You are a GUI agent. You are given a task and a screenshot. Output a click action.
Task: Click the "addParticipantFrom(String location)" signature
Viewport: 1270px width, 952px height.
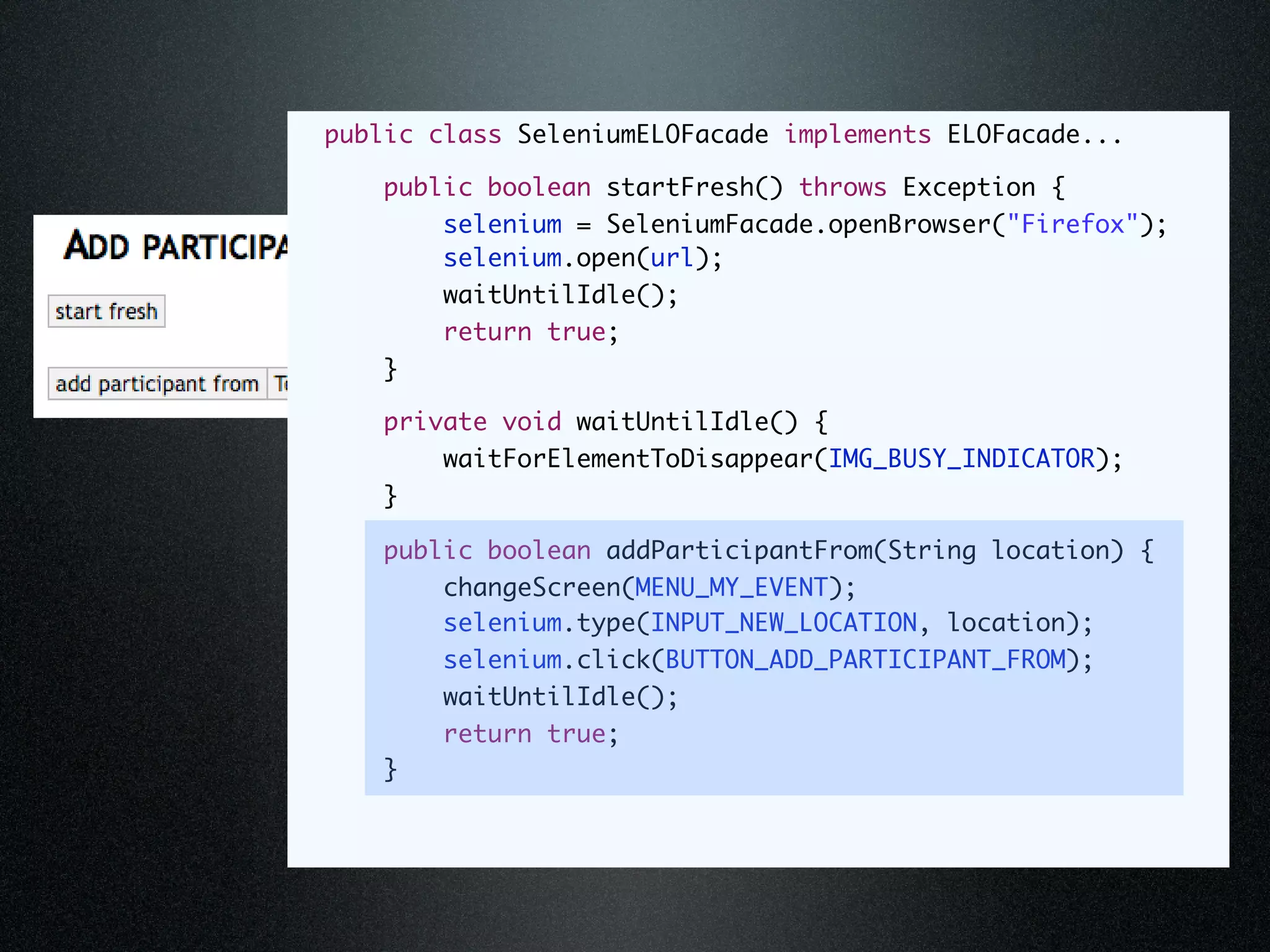pos(769,551)
